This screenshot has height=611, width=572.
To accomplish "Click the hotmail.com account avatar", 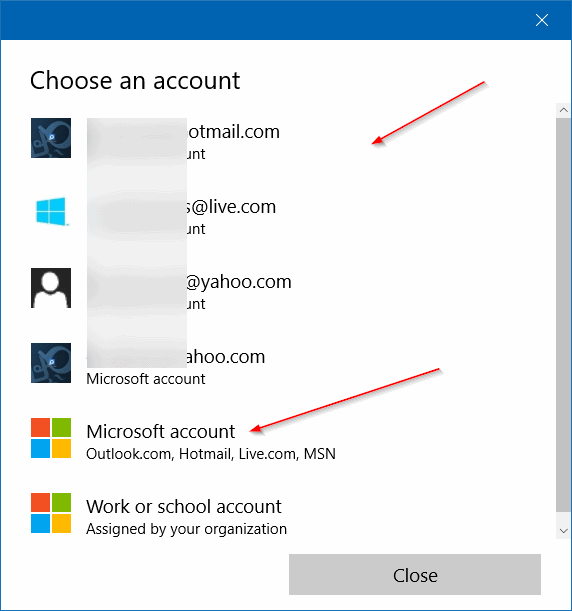I will [x=51, y=138].
